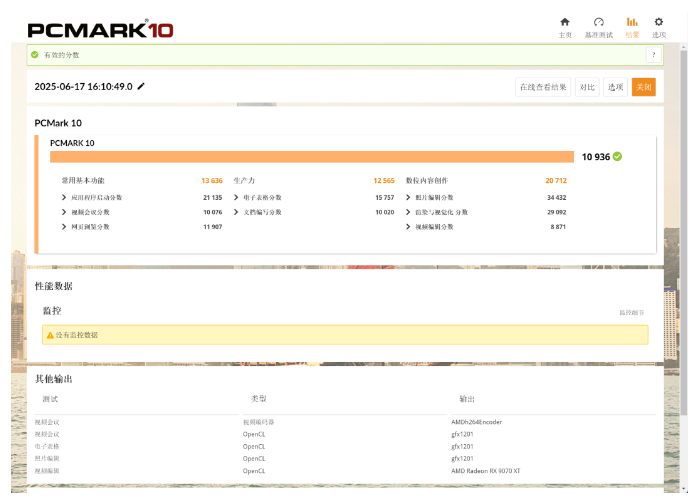The width and height of the screenshot is (689, 503).
Task: Click the green checkmark beside score 10 936
Action: [x=618, y=157]
